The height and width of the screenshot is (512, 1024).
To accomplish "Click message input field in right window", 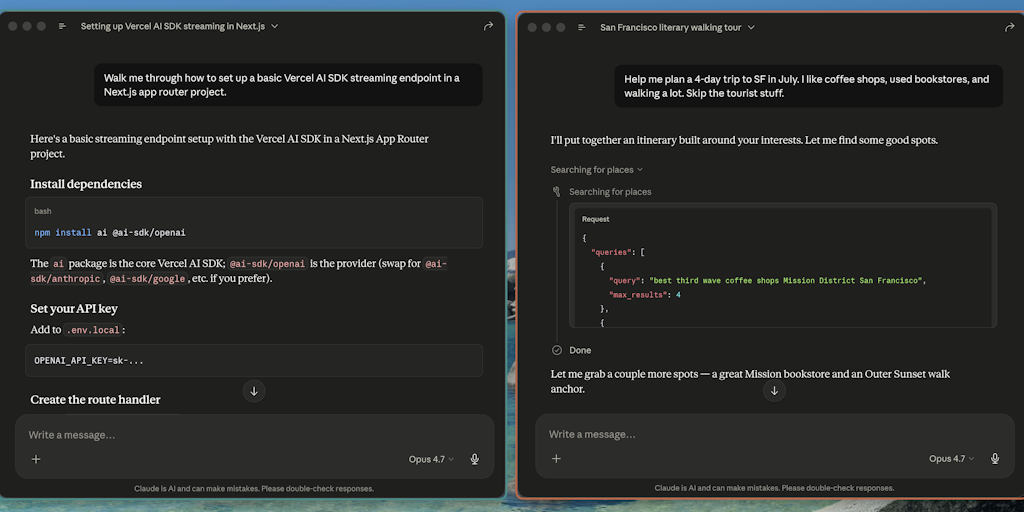I will click(x=775, y=434).
